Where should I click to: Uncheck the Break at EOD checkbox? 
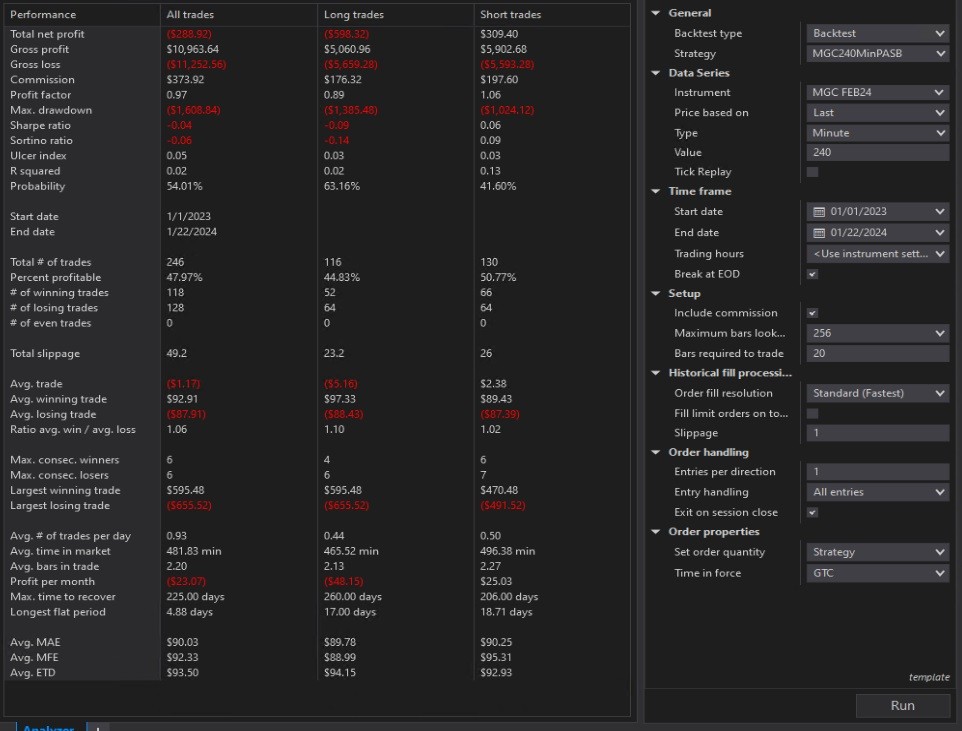812,274
